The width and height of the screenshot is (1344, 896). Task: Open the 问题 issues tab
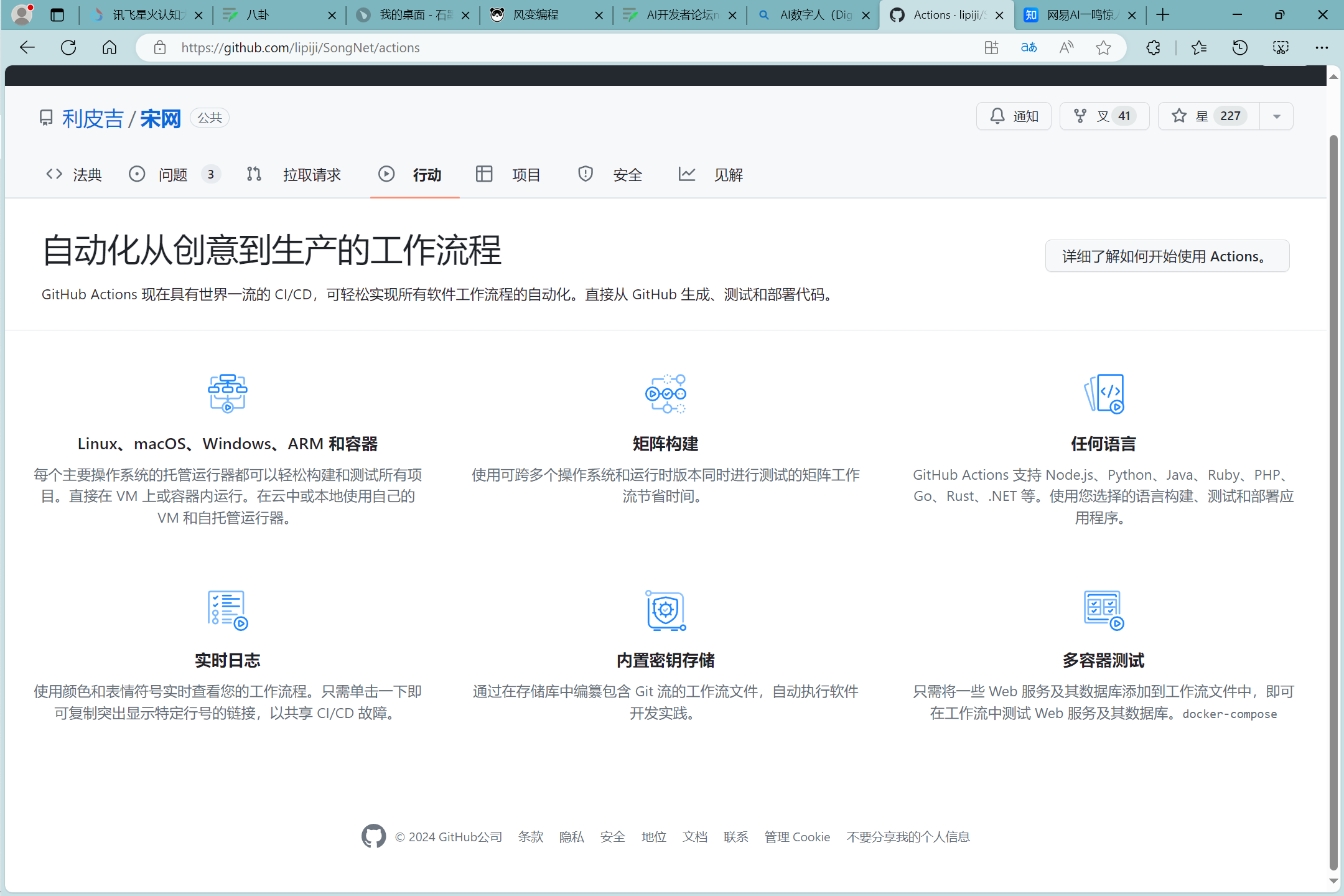pyautogui.click(x=174, y=175)
